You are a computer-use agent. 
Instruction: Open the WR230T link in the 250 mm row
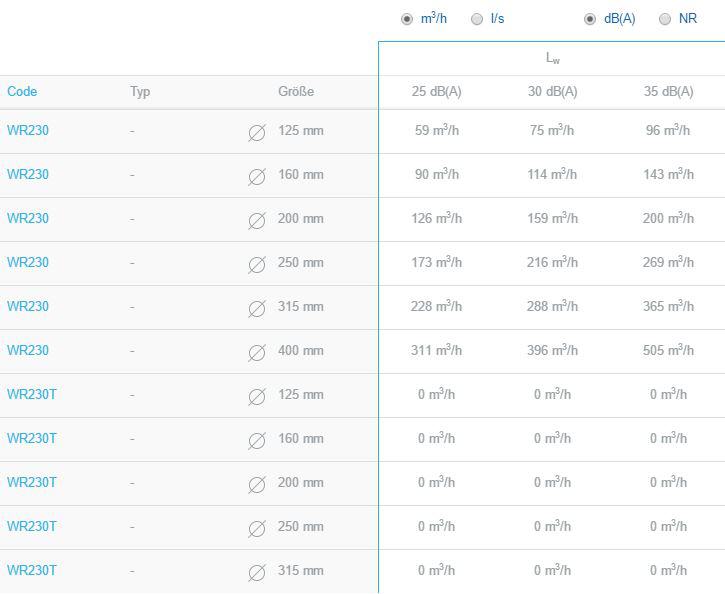tap(31, 526)
